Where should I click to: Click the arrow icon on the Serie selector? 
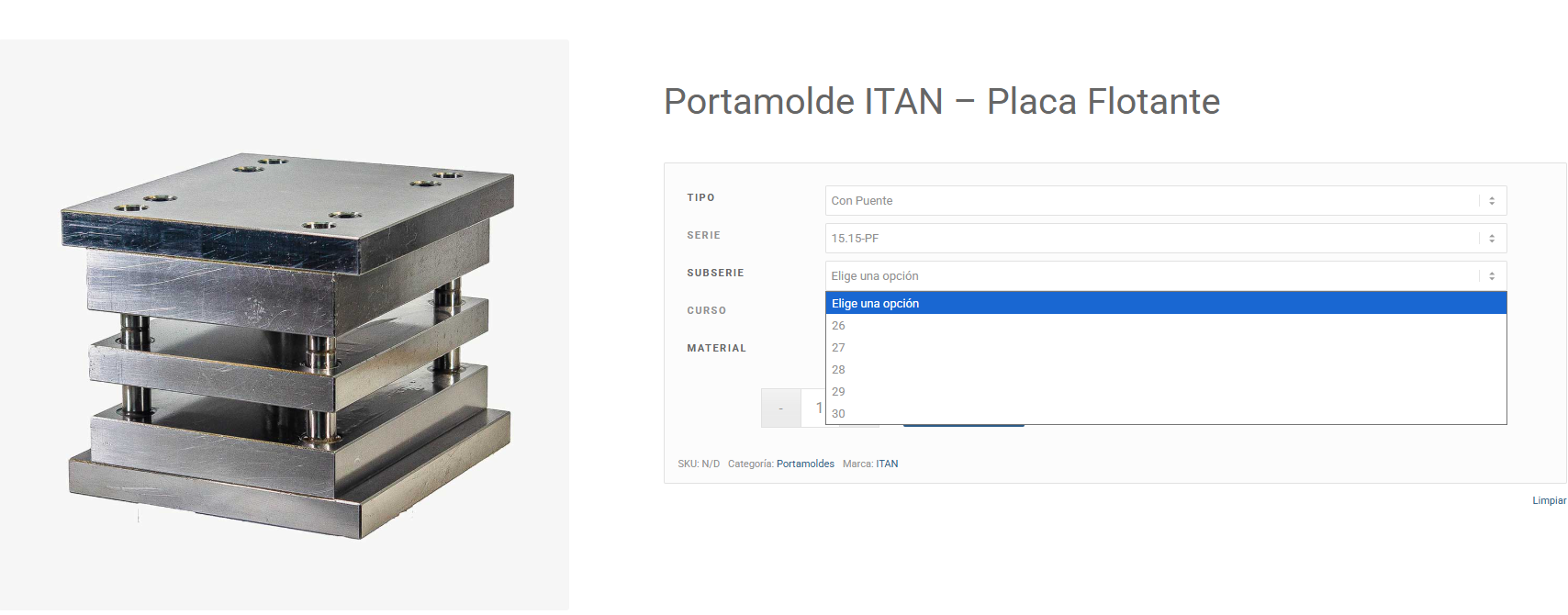1491,239
